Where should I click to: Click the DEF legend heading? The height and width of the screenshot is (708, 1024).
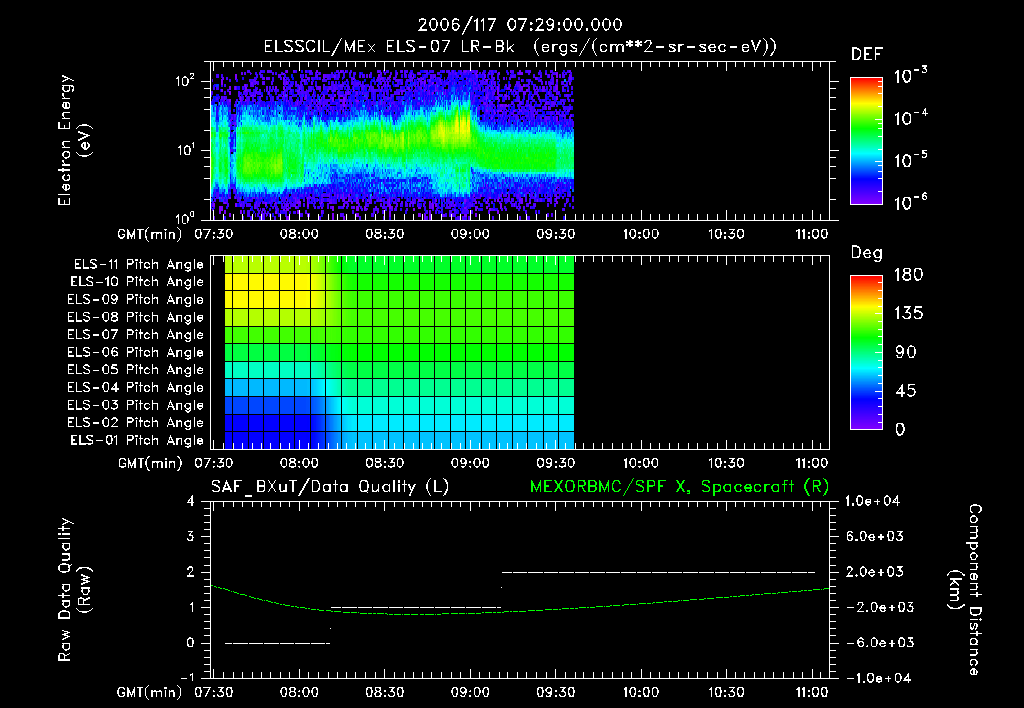coord(867,55)
